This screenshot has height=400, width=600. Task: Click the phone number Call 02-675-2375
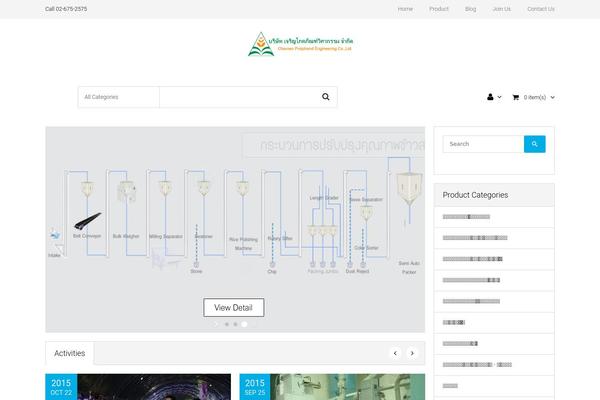tap(66, 9)
